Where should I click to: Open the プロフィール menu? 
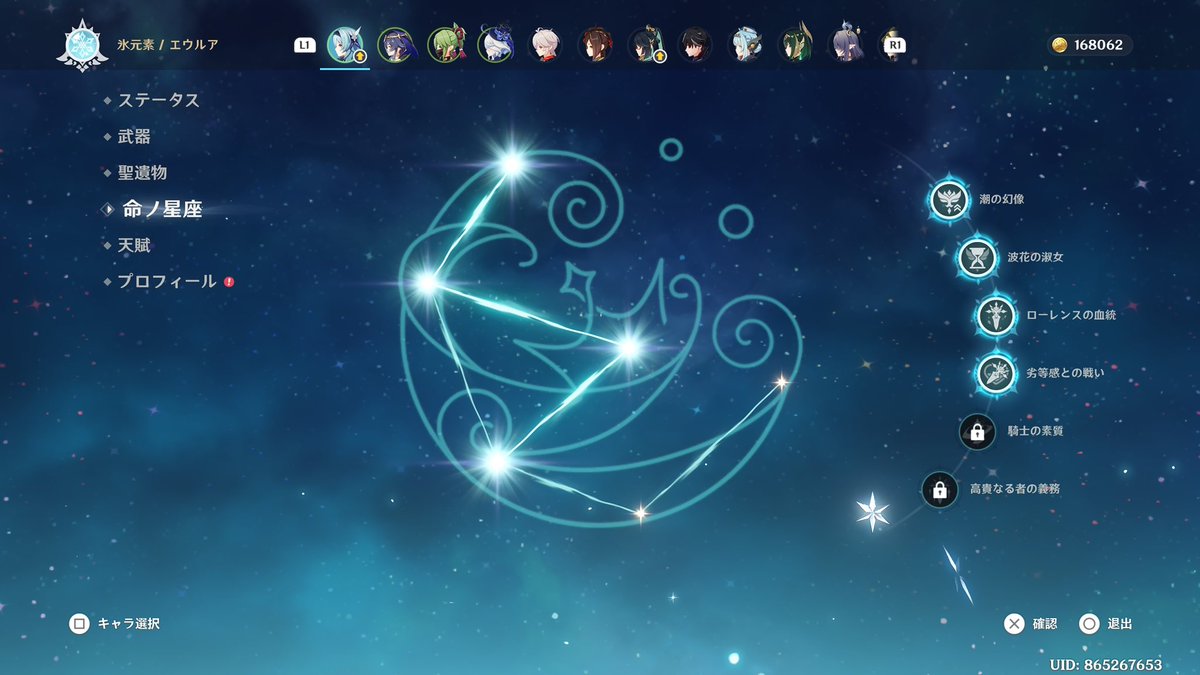tap(167, 282)
